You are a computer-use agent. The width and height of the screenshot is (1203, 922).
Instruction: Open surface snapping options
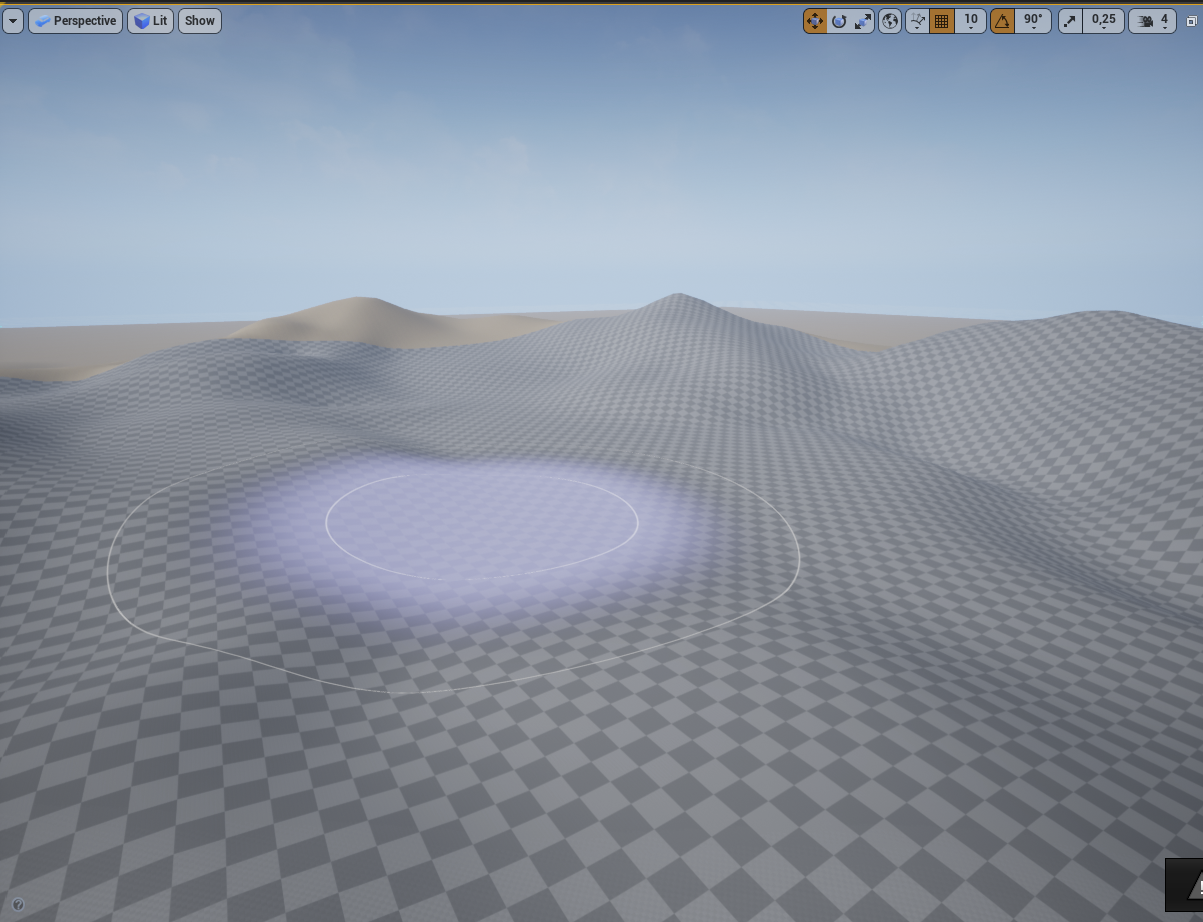917,21
